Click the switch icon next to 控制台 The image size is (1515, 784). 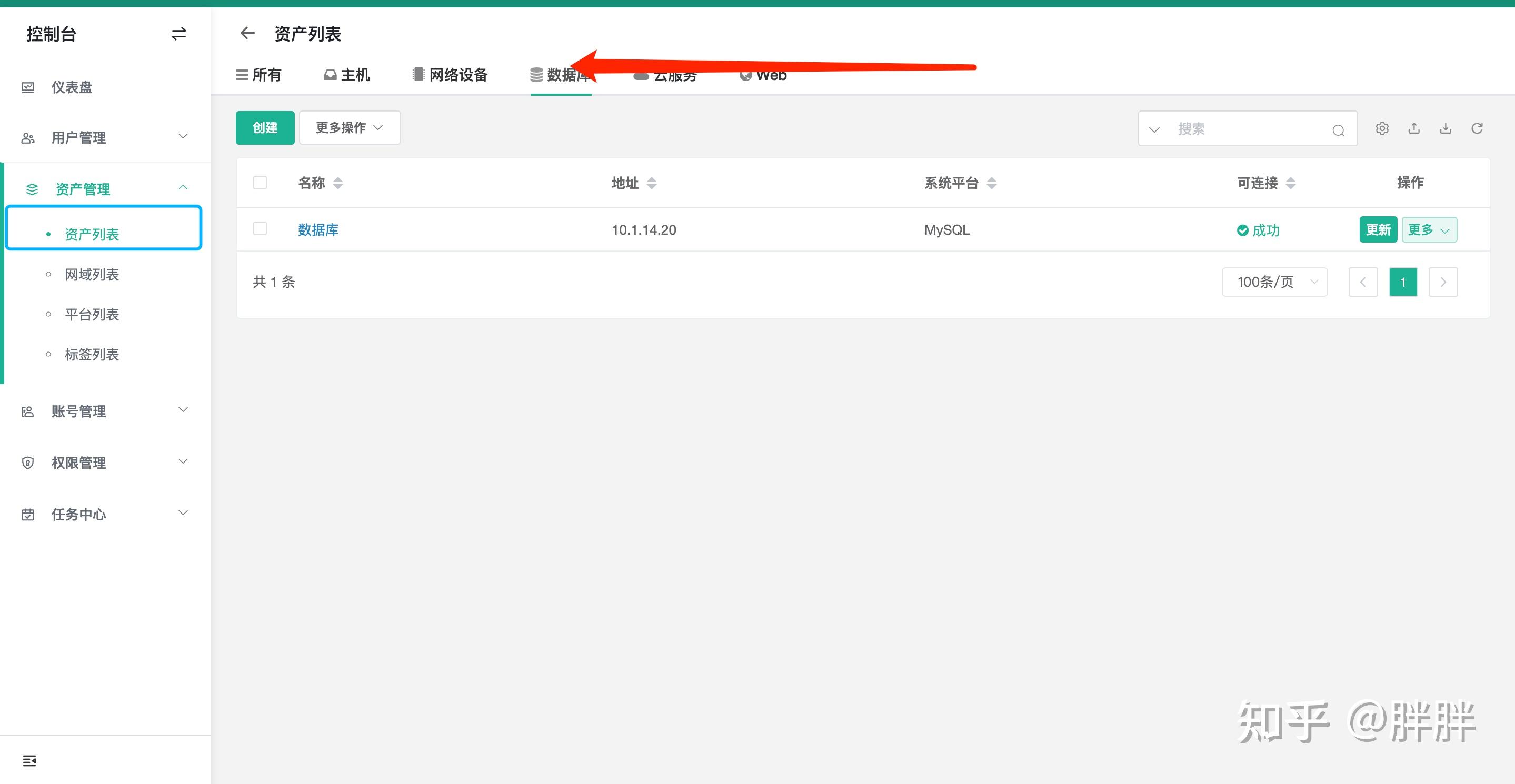click(x=178, y=34)
